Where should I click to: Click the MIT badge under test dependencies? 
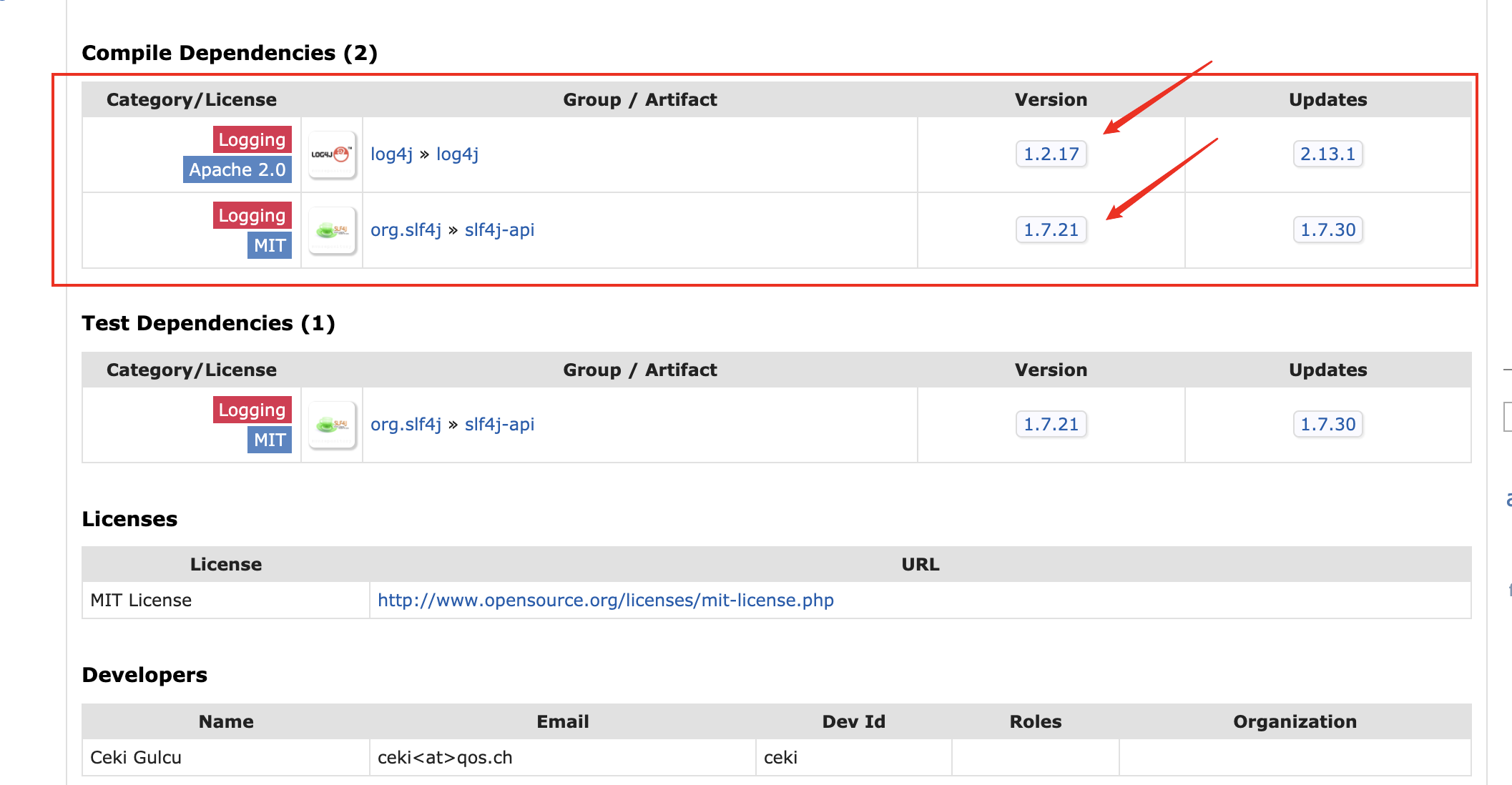click(270, 440)
